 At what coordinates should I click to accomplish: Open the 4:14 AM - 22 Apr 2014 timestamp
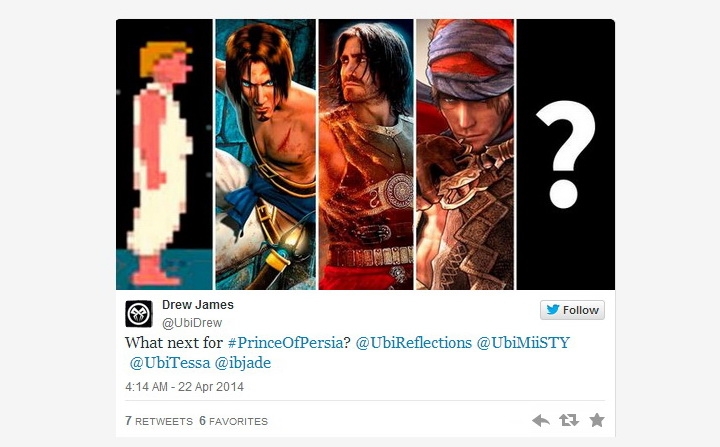pyautogui.click(x=184, y=387)
